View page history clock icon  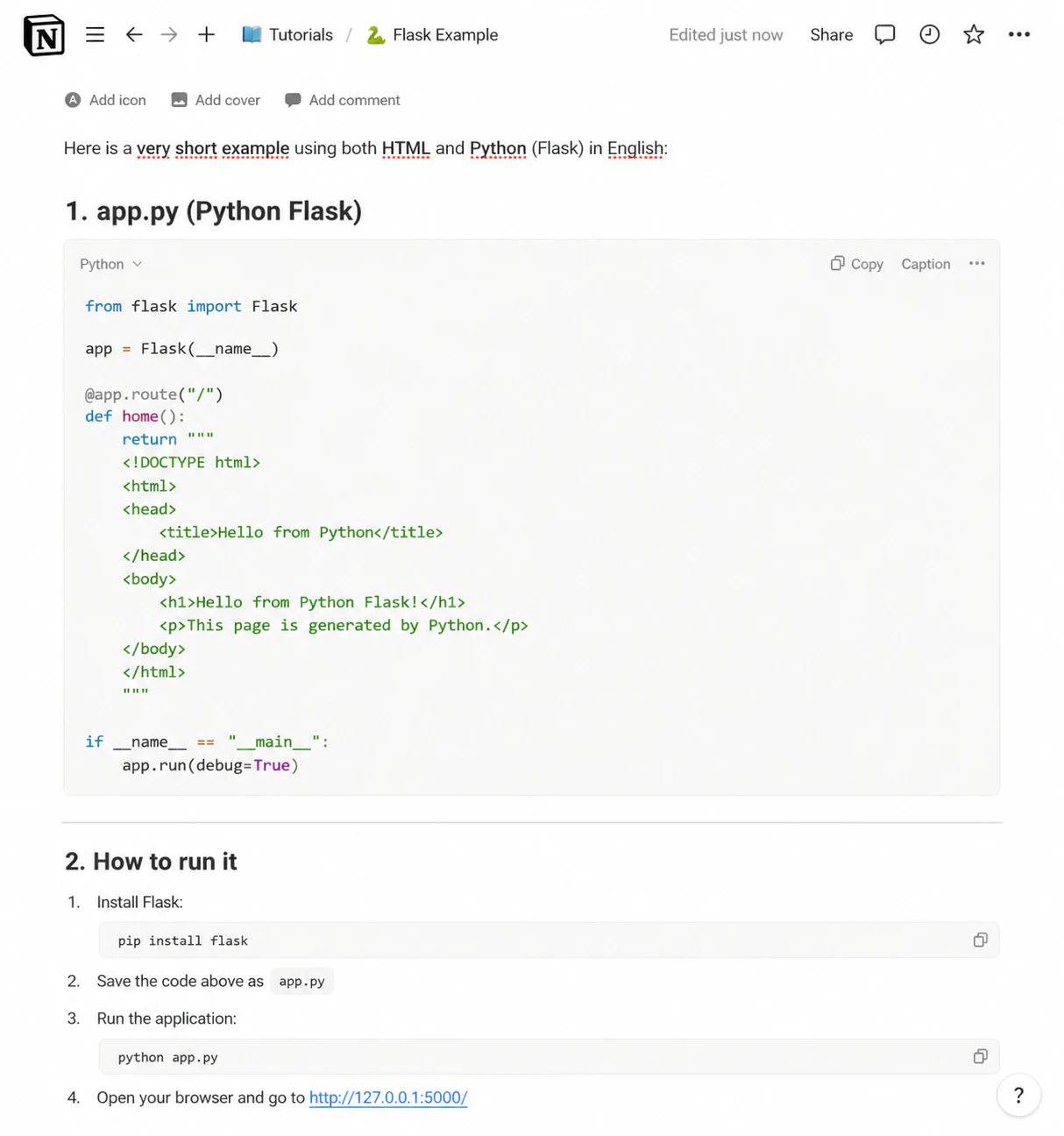[x=929, y=34]
